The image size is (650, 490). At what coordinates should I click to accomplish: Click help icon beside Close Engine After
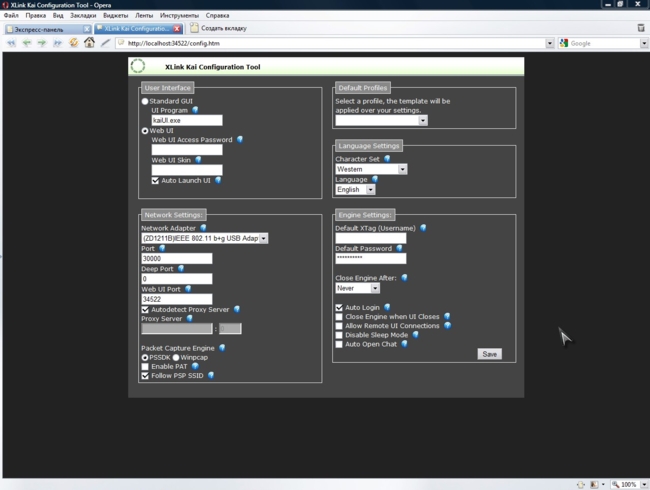pyautogui.click(x=404, y=277)
